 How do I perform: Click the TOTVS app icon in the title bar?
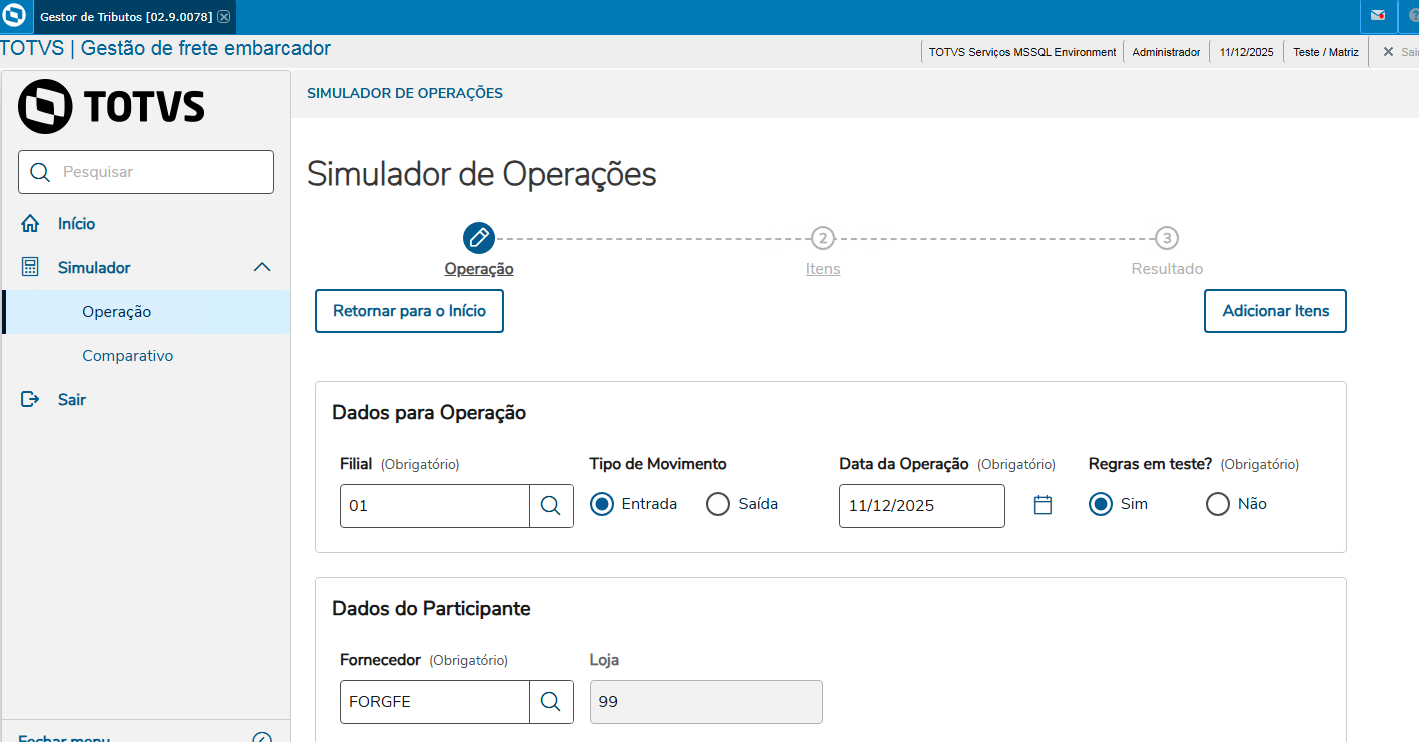pos(15,16)
